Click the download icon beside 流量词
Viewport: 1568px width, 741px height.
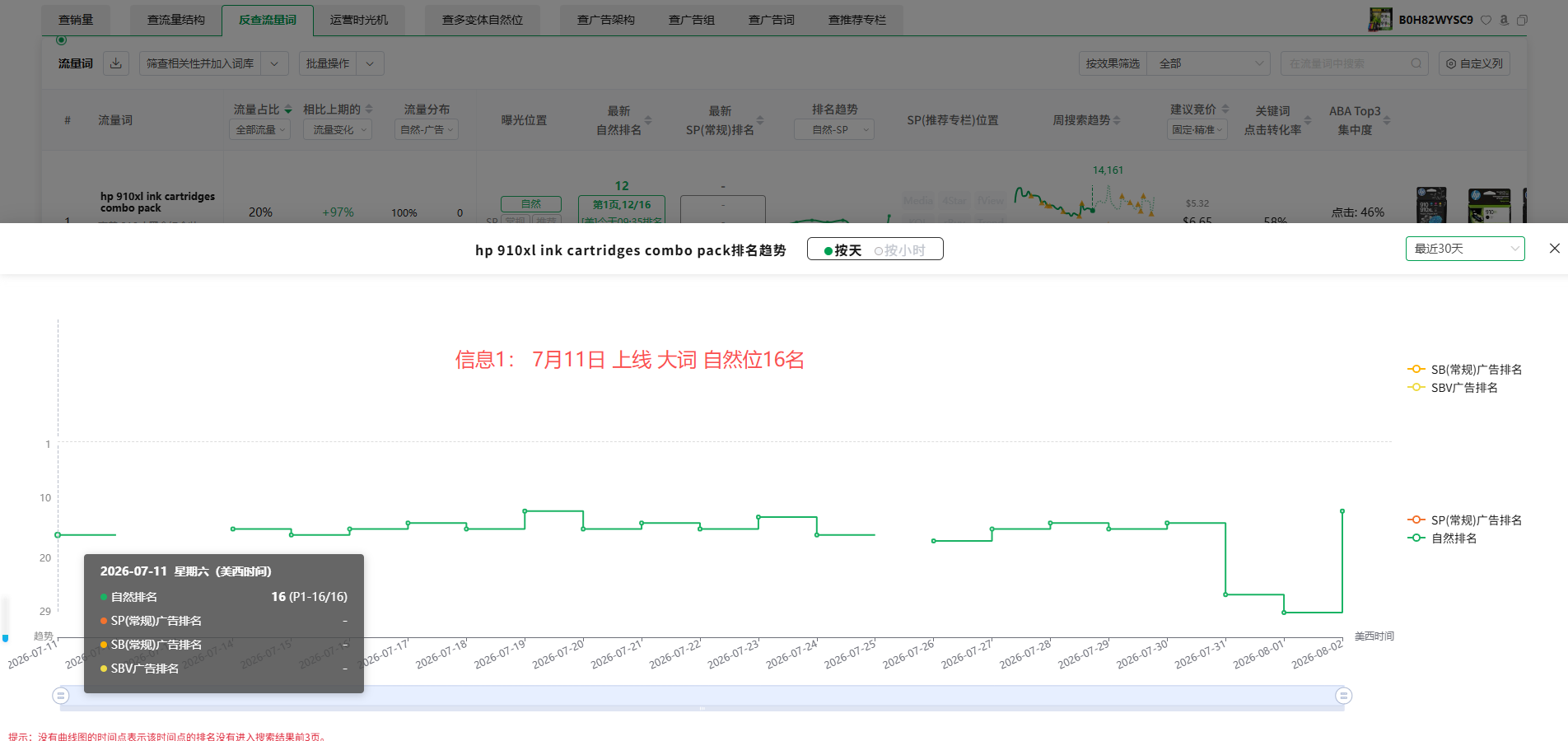click(116, 63)
